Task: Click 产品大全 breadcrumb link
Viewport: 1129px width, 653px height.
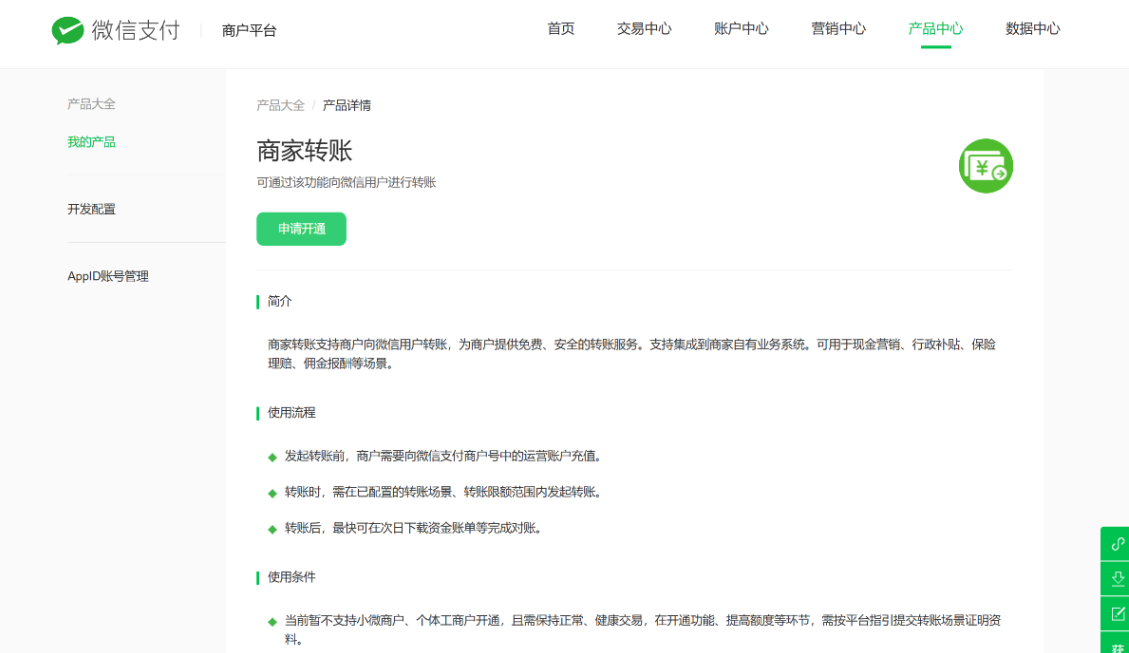Action: coord(280,105)
